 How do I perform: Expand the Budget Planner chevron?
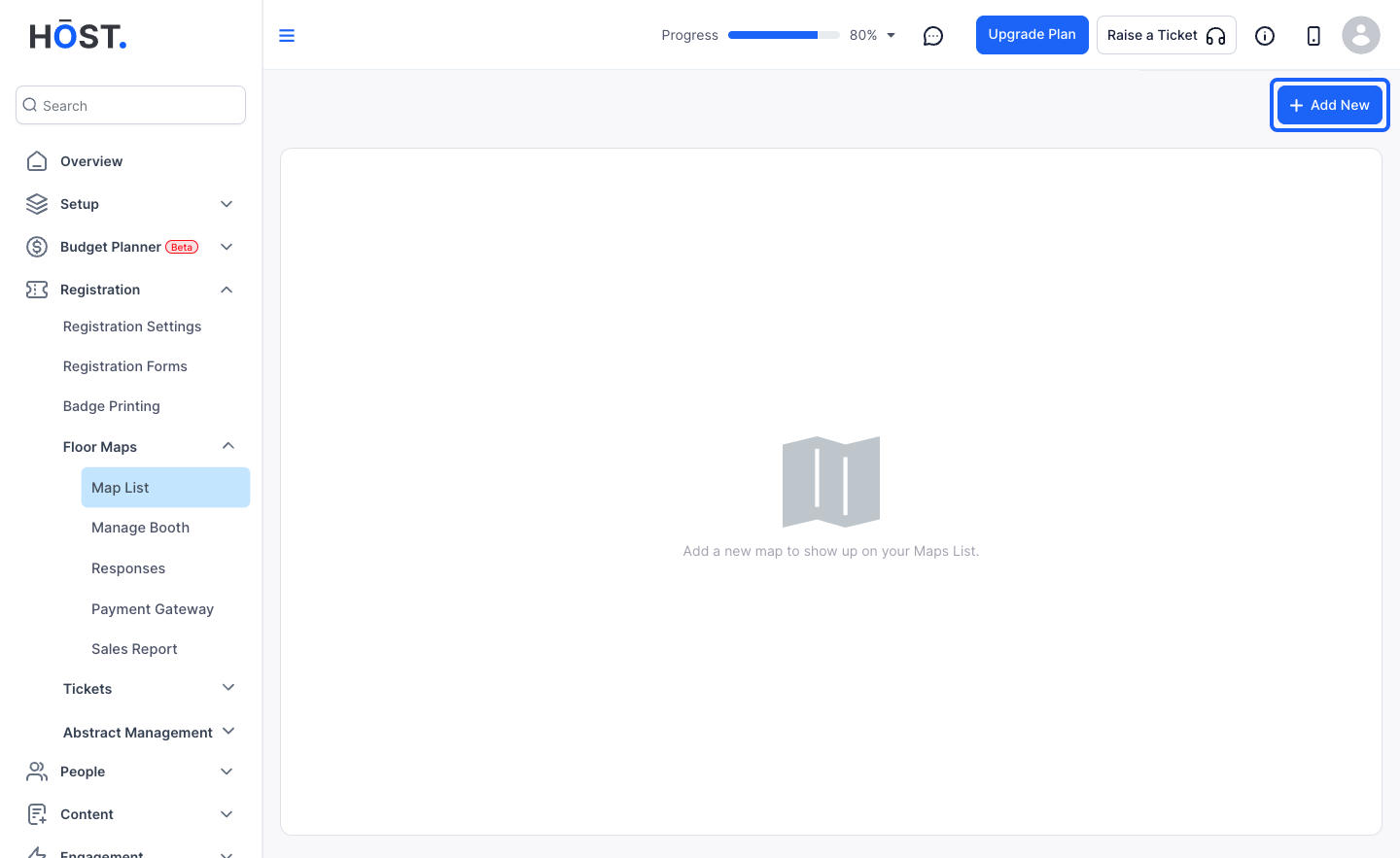coord(227,247)
